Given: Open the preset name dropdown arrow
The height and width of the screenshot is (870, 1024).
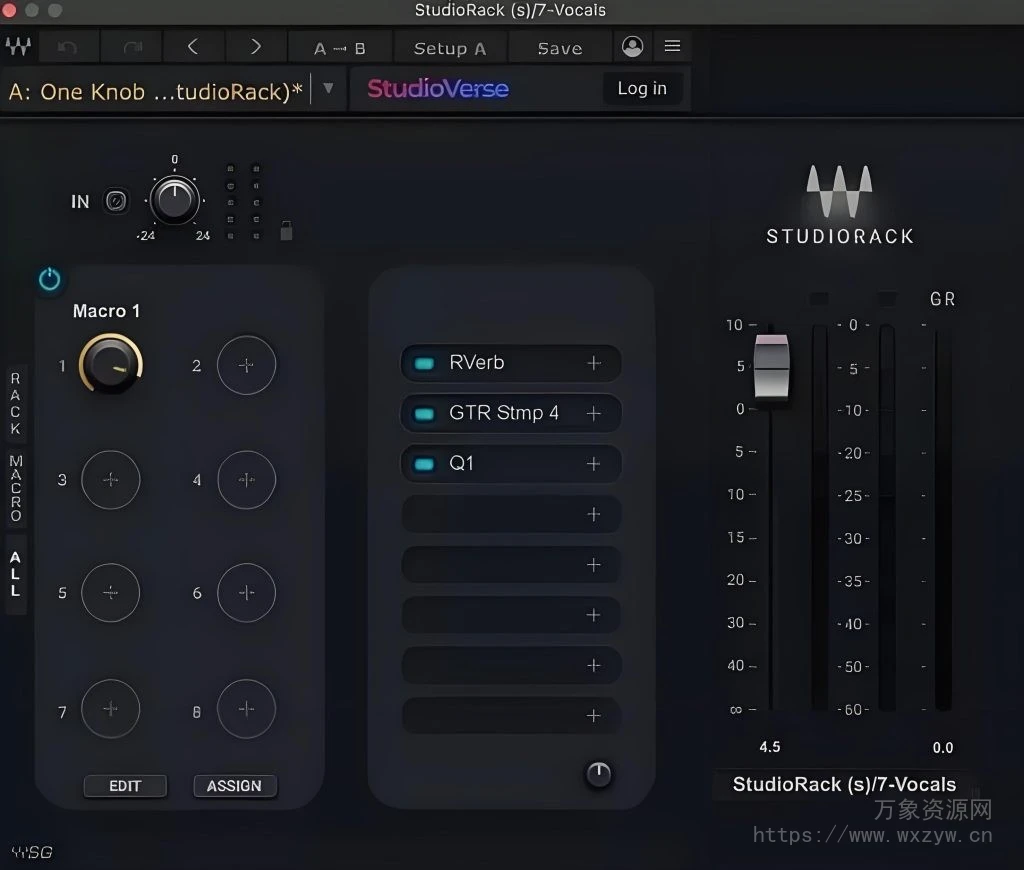Looking at the screenshot, I should [x=328, y=88].
